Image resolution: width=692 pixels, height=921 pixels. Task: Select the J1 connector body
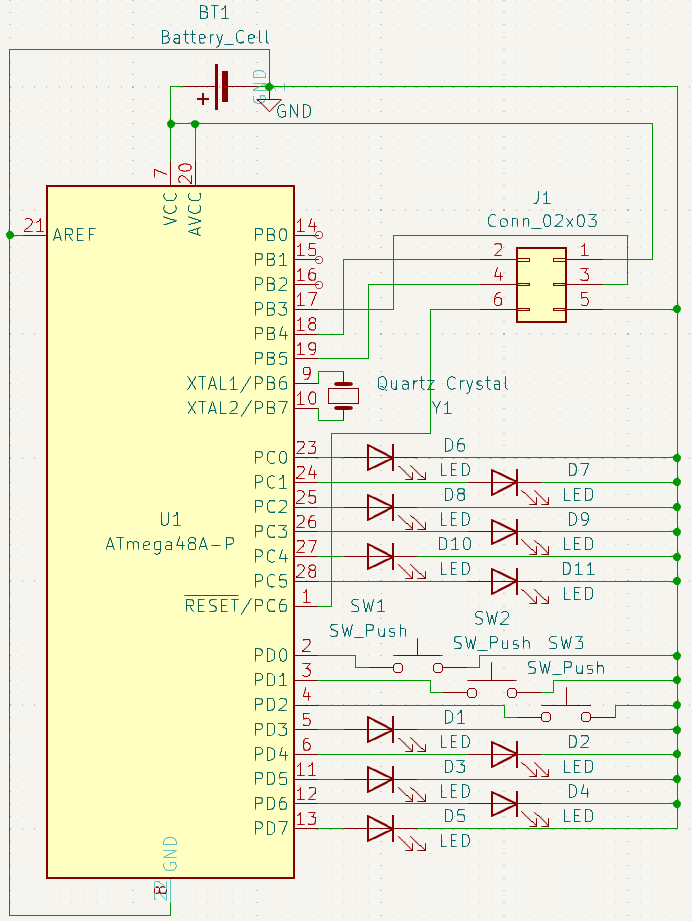[x=541, y=285]
